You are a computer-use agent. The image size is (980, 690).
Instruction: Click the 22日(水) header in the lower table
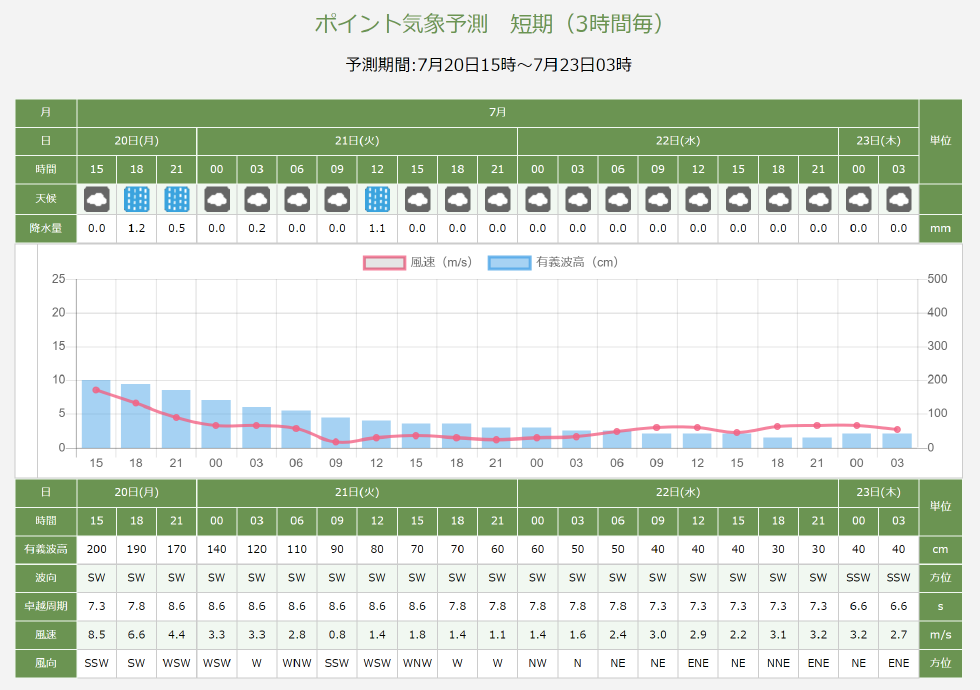pos(678,492)
